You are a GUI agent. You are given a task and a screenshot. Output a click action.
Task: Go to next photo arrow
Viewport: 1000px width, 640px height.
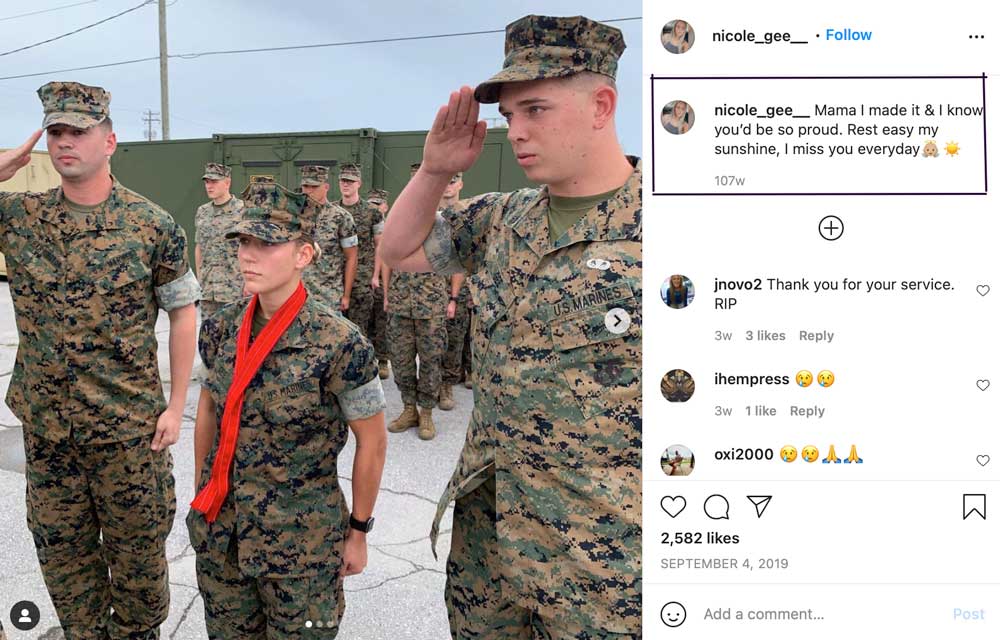[617, 321]
